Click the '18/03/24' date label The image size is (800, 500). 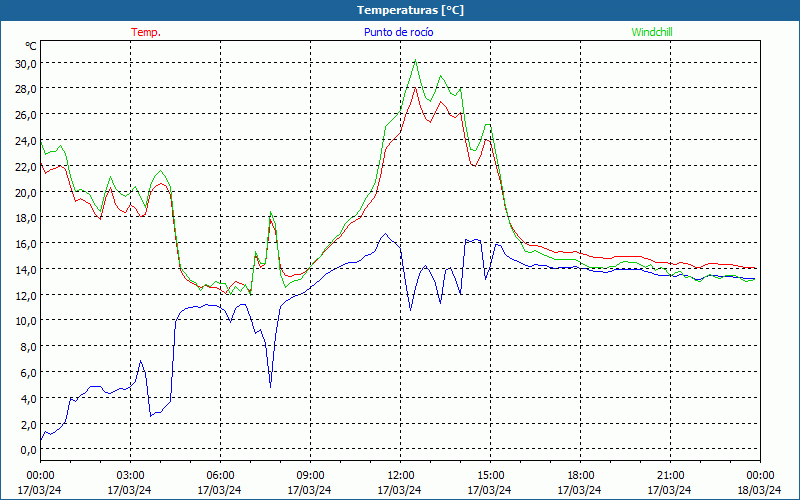(x=760, y=490)
